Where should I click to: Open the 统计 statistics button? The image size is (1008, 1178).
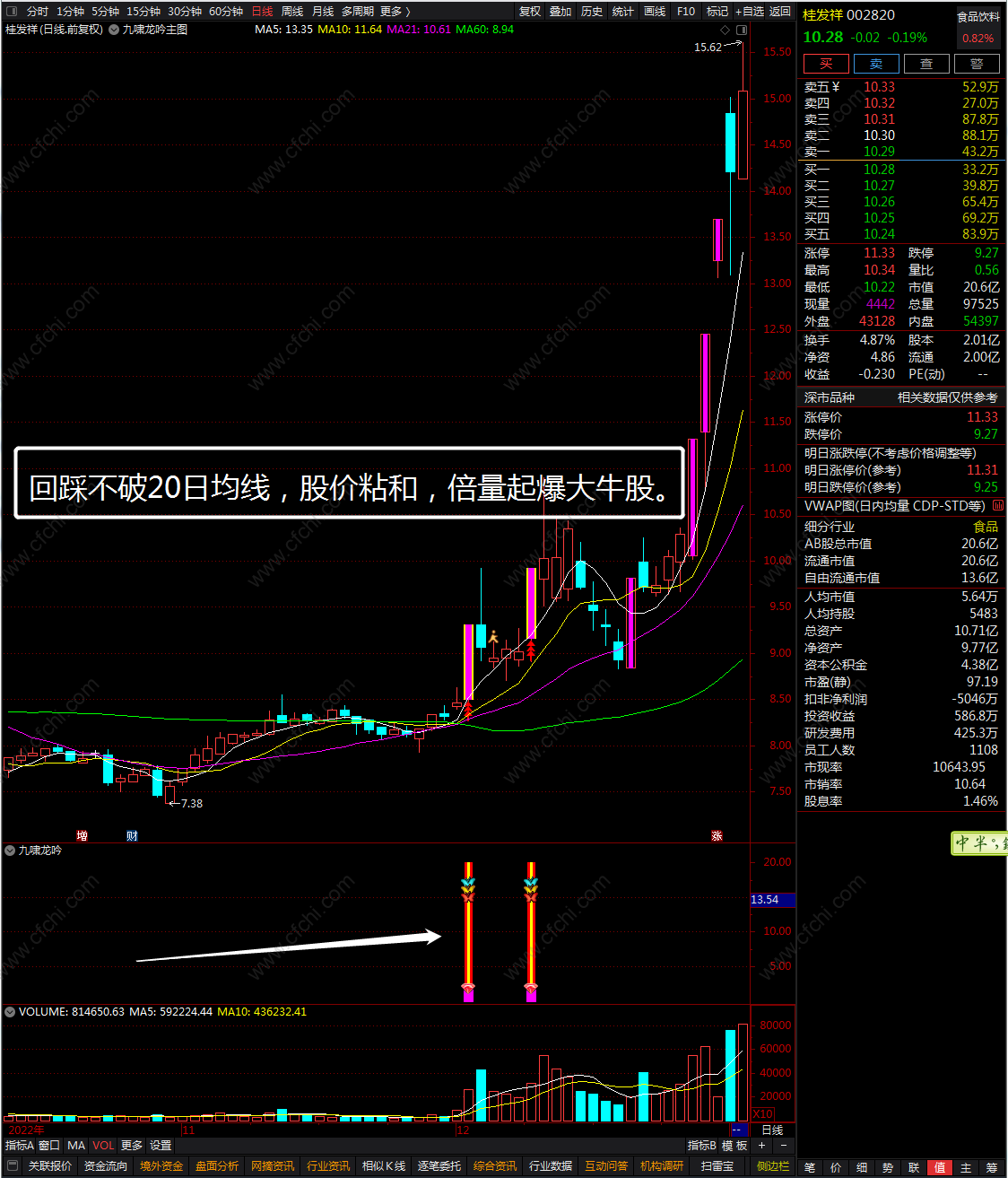[623, 12]
